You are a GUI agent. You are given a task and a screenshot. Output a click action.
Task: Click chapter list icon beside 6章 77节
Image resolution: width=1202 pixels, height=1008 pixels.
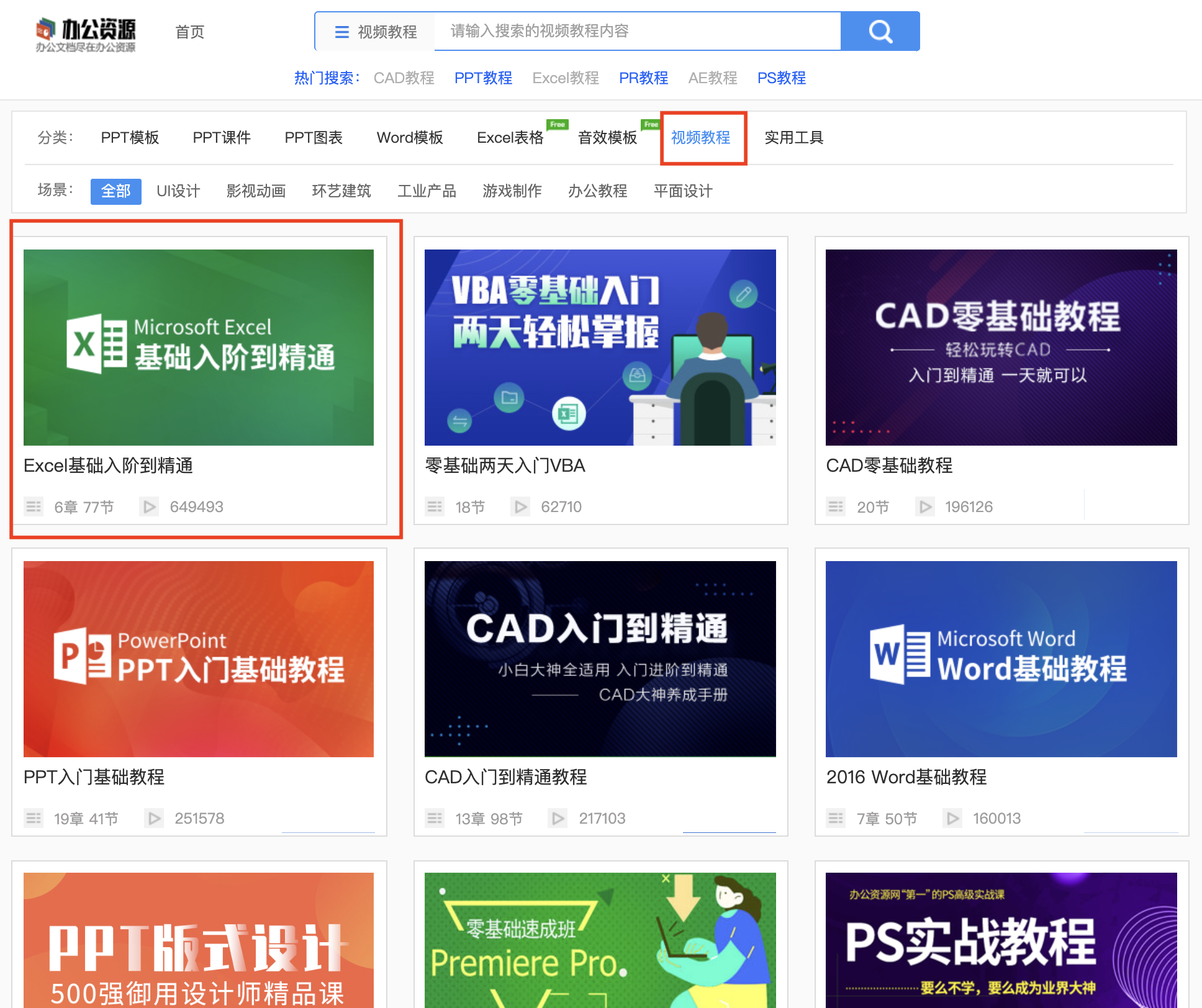(x=34, y=507)
